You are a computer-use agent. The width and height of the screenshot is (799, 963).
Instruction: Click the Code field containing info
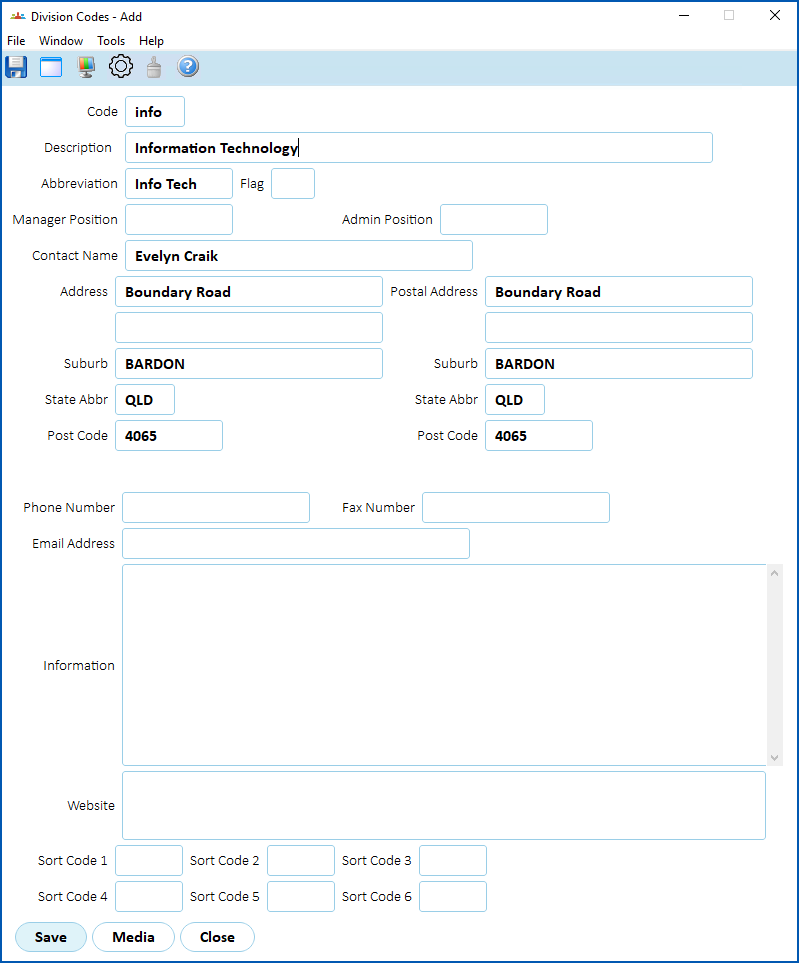tap(155, 112)
